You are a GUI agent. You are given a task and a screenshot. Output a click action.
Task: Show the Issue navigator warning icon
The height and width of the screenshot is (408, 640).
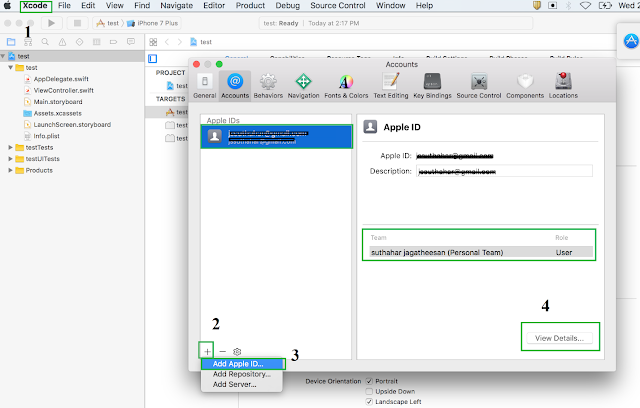(62, 42)
